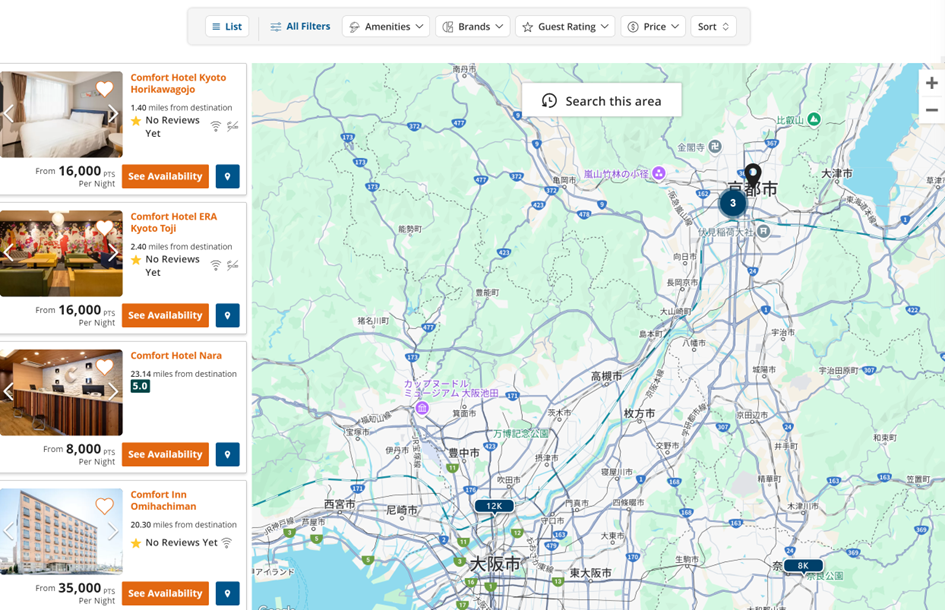The width and height of the screenshot is (945, 610).
Task: Open Comfort Hotel ERA Kyoto Toji title link
Action: [x=174, y=222]
